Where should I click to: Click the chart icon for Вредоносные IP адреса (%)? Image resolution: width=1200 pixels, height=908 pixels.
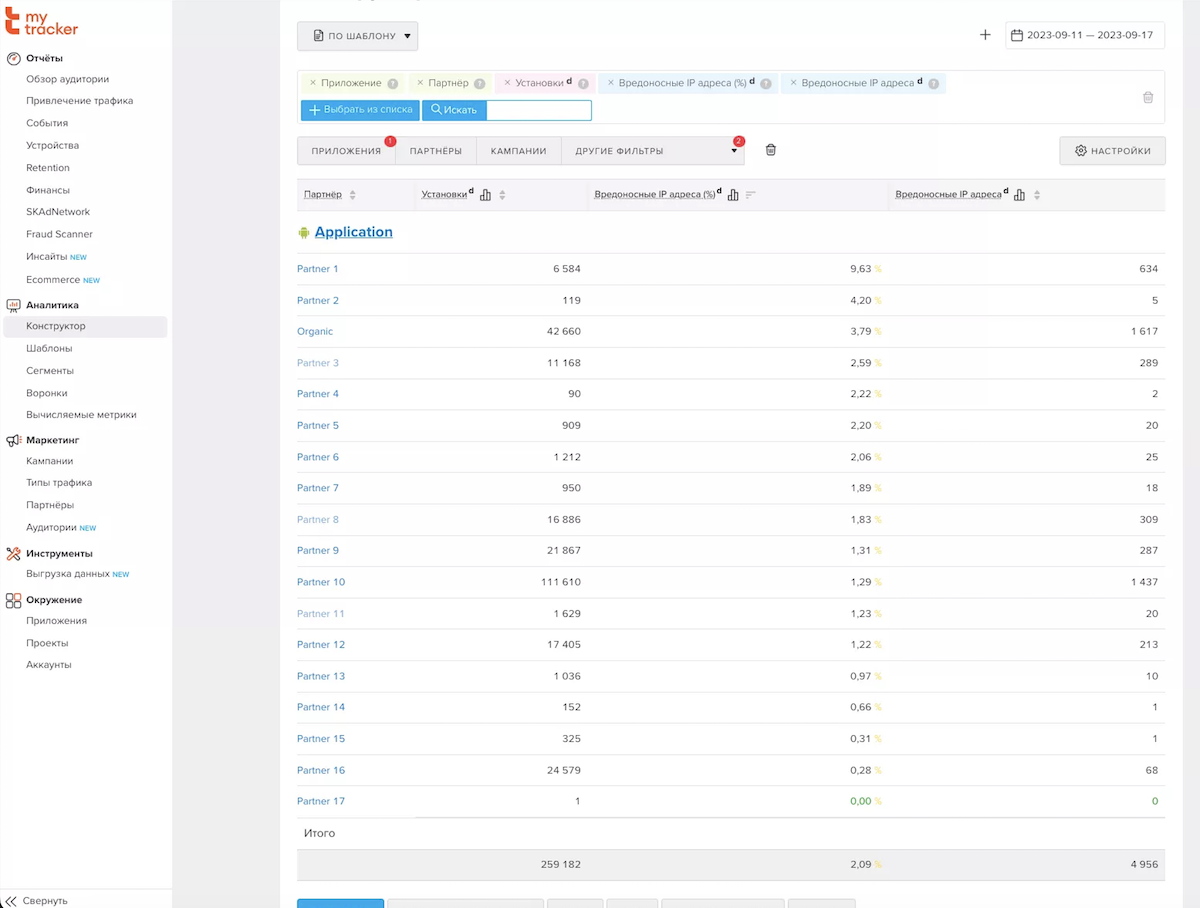point(733,195)
